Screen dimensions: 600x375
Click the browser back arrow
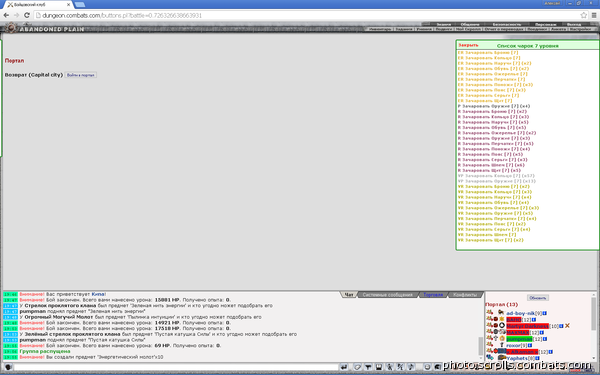pyautogui.click(x=6, y=15)
